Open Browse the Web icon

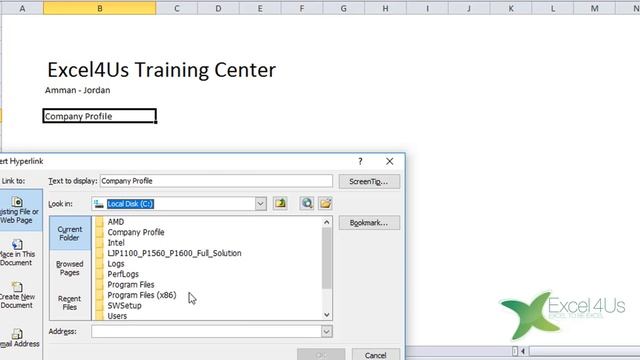click(307, 203)
